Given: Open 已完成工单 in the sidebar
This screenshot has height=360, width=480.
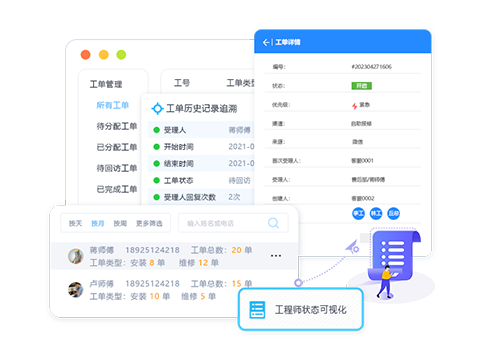Looking at the screenshot, I should click(117, 189).
